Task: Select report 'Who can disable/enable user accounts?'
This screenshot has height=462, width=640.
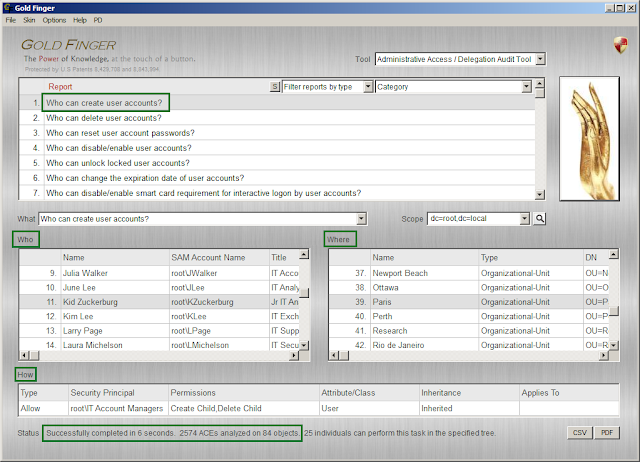Action: pyautogui.click(x=277, y=148)
